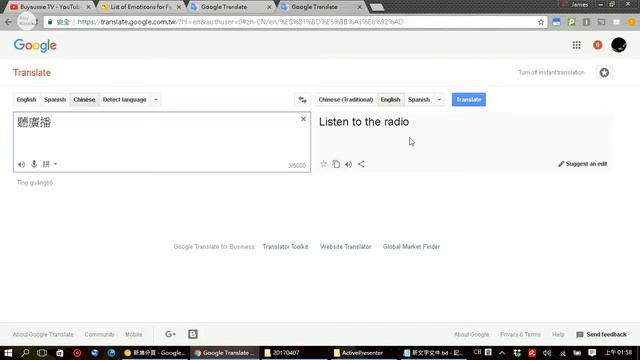Choose Detect language option
The image size is (640, 360).
(124, 100)
